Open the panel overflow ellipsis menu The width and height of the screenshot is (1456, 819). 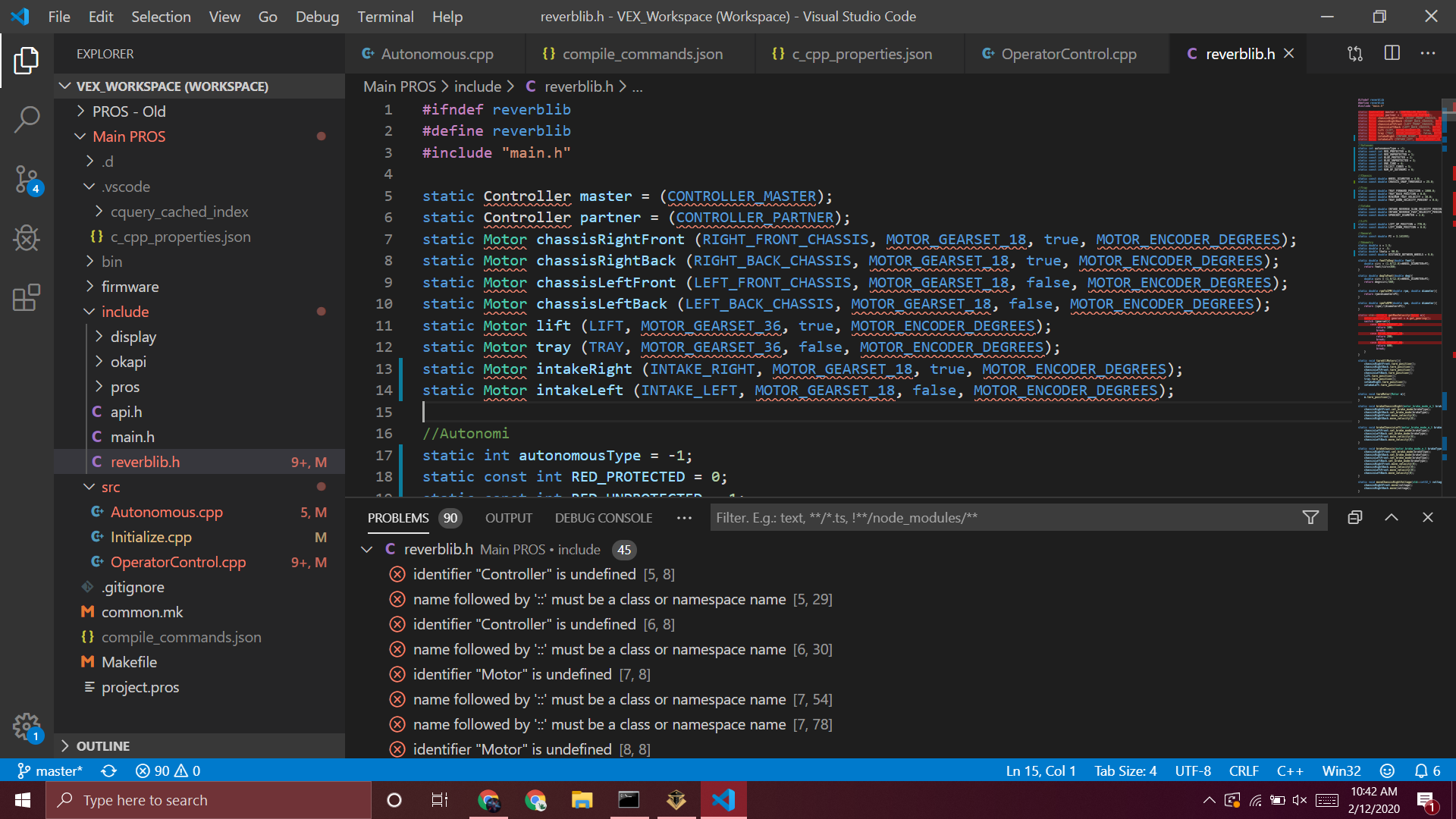click(684, 518)
